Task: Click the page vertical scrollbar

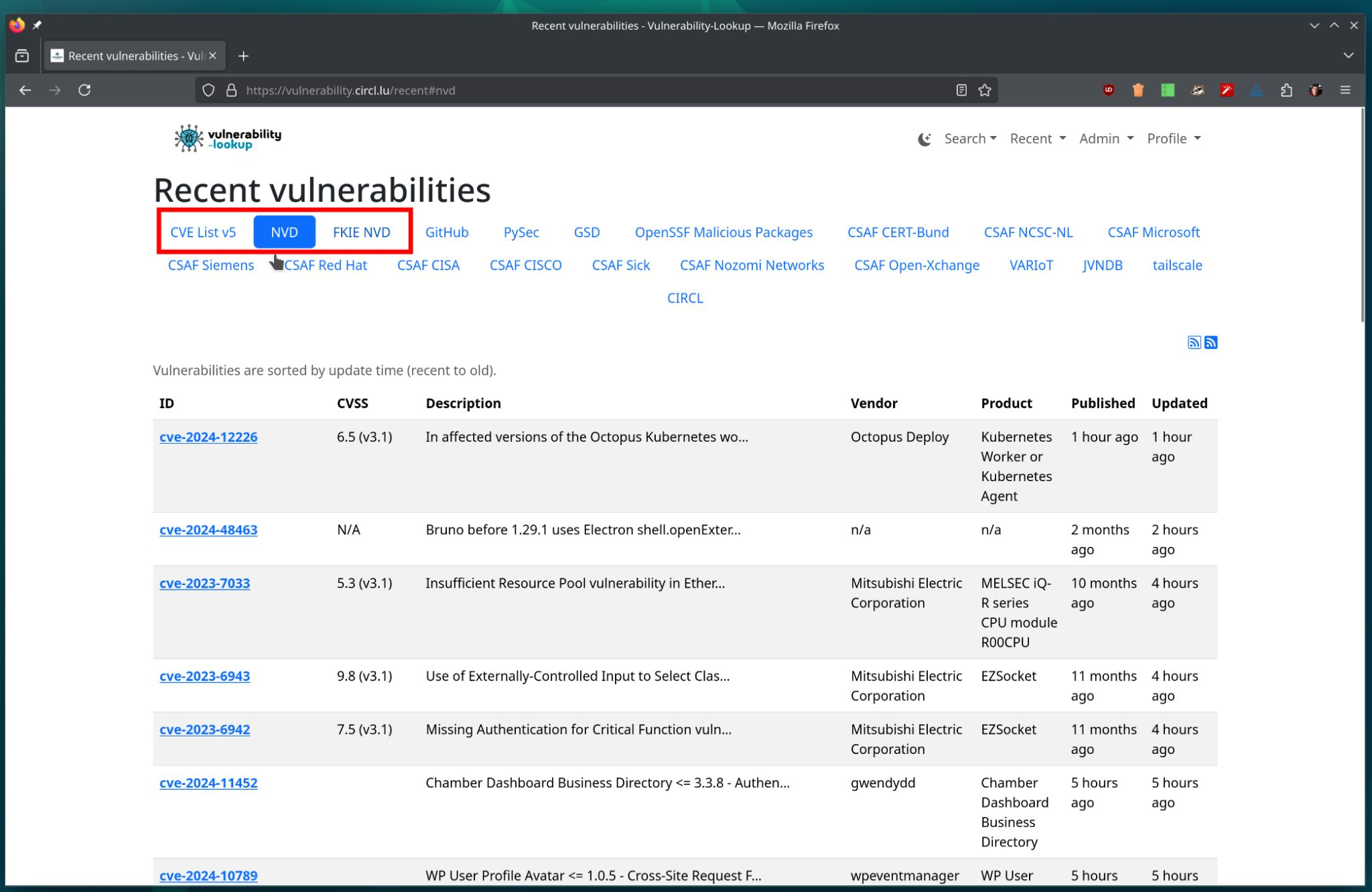Action: pos(1363,214)
